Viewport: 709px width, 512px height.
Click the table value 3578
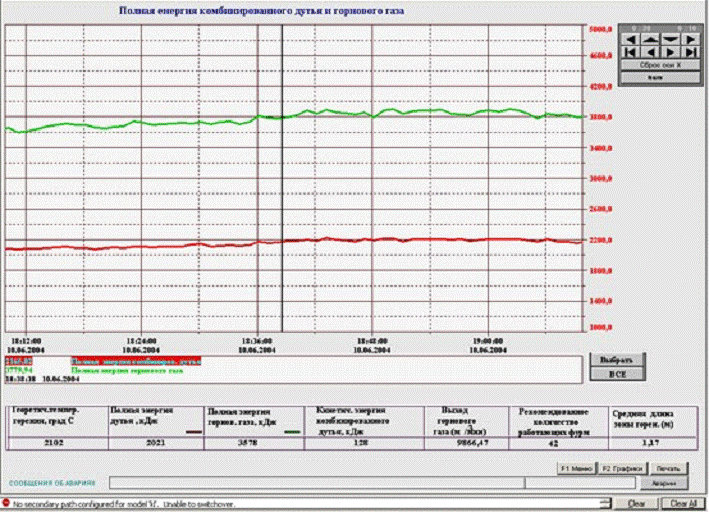pos(247,443)
